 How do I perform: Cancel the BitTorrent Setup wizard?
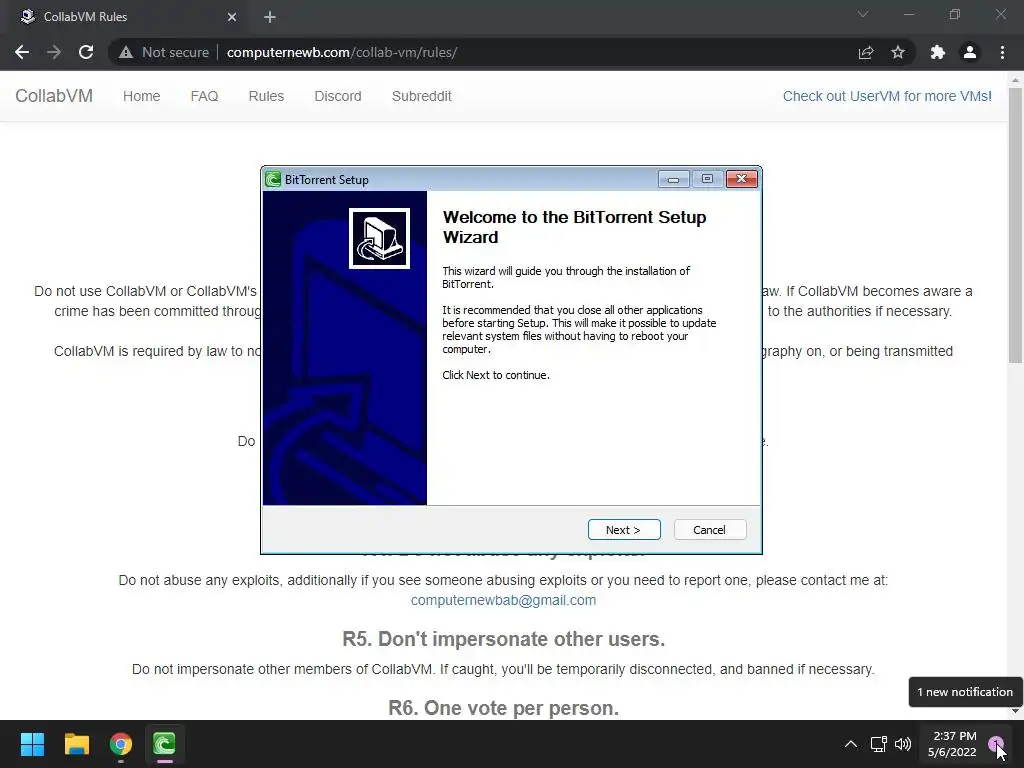point(709,530)
